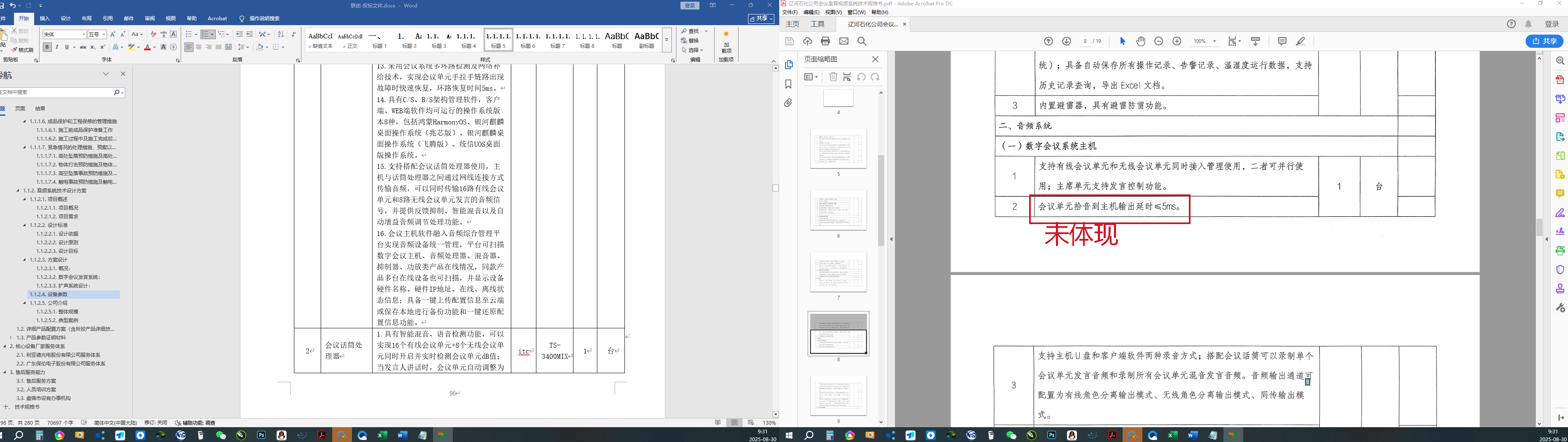
Task: Add a comment with the note icon
Action: point(1282,41)
